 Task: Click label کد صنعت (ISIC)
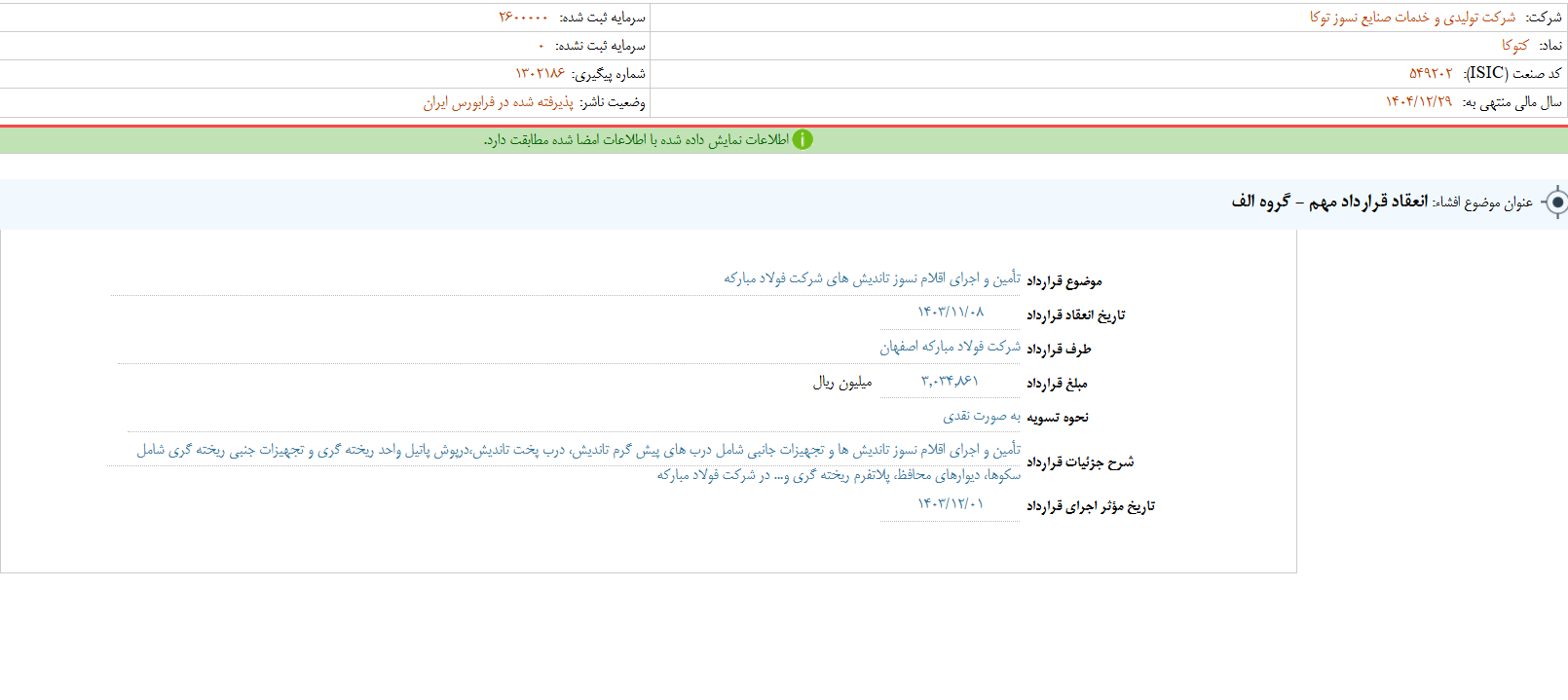(1512, 74)
